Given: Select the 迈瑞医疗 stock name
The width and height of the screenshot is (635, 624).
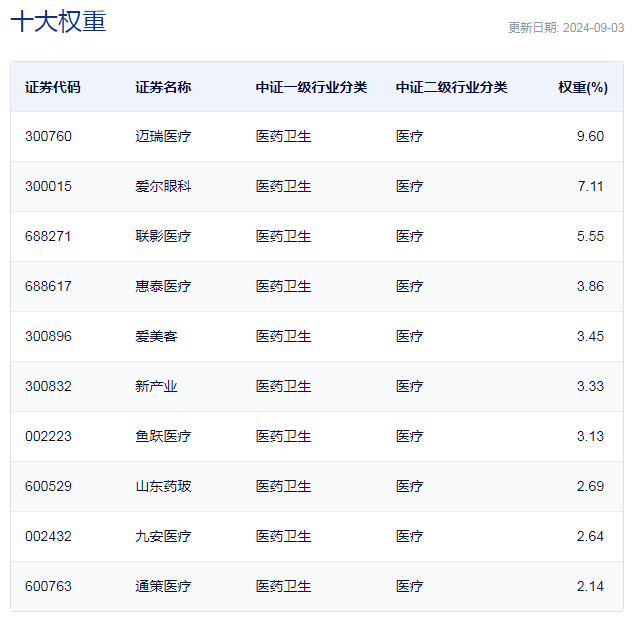Looking at the screenshot, I should coord(163,136).
